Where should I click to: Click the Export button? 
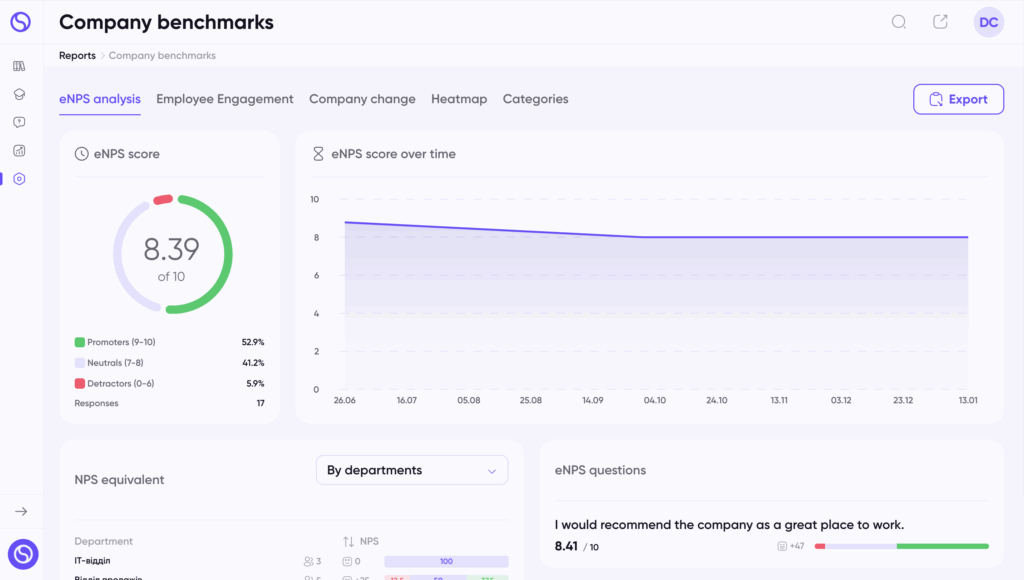tap(958, 99)
